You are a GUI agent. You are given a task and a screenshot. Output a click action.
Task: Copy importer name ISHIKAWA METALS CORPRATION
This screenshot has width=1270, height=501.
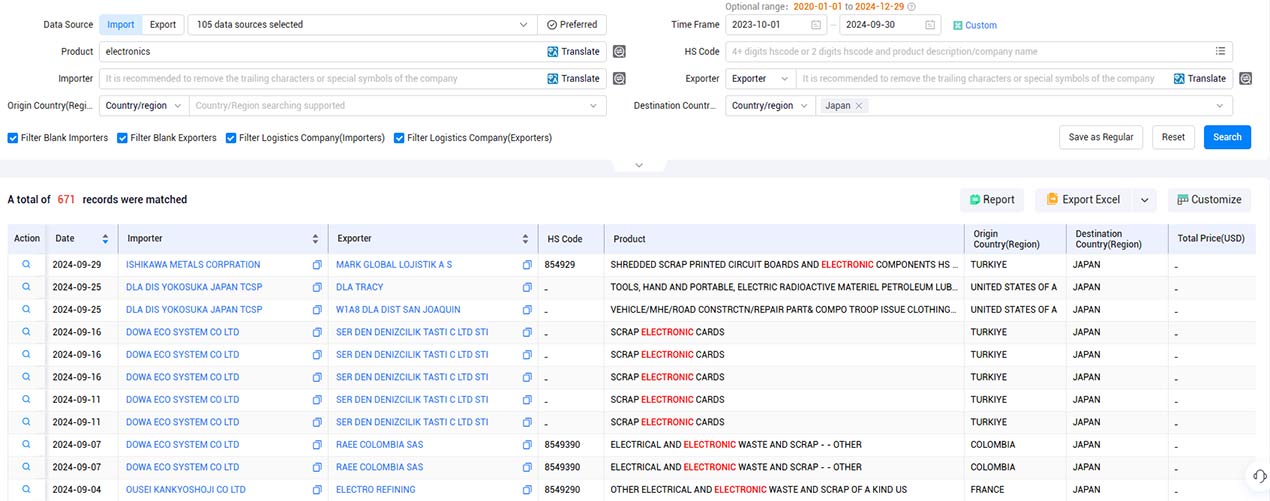tap(317, 265)
